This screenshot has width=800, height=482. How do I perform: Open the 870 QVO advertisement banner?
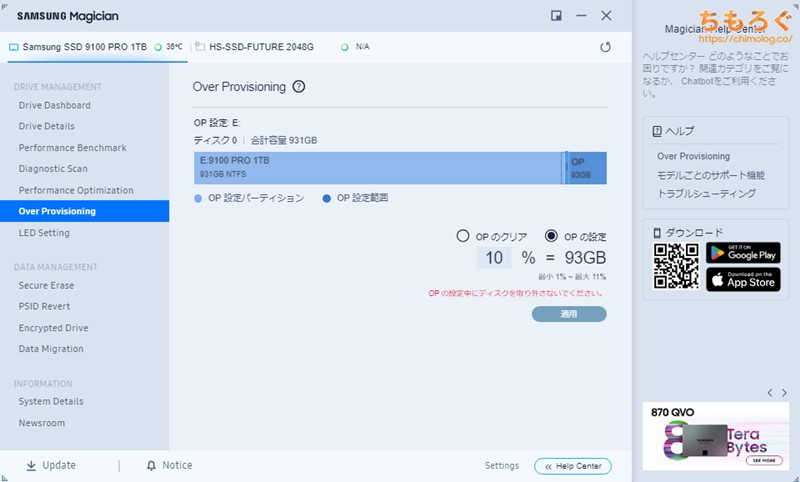point(715,436)
